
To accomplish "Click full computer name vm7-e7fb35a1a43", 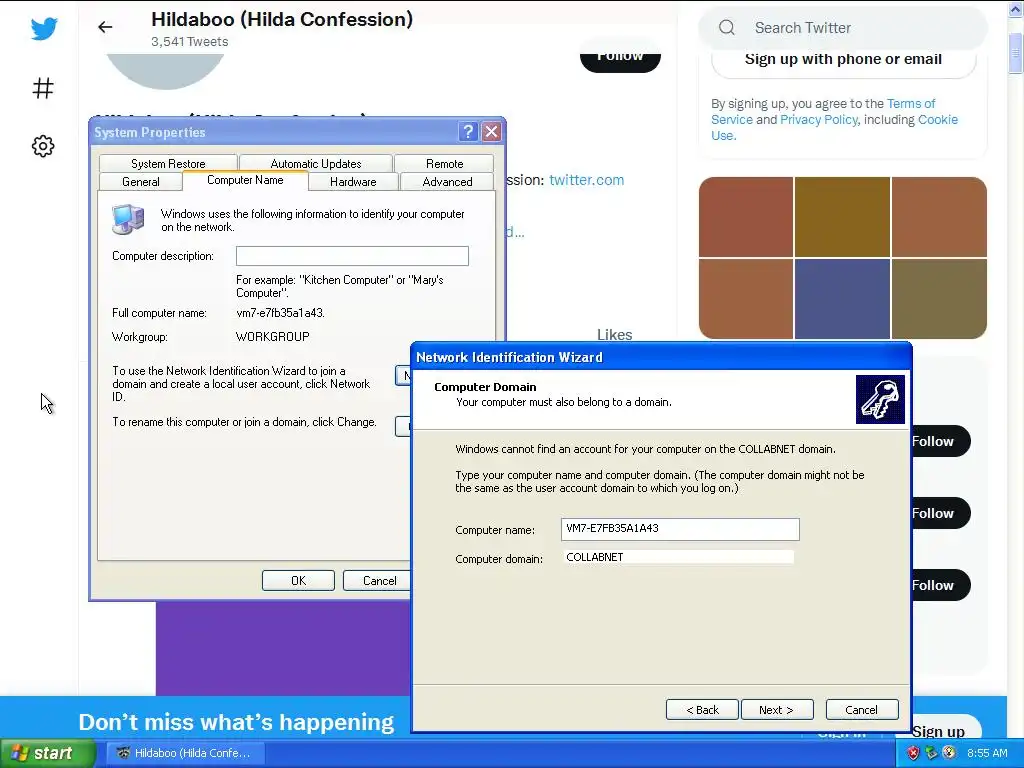I will (x=280, y=313).
